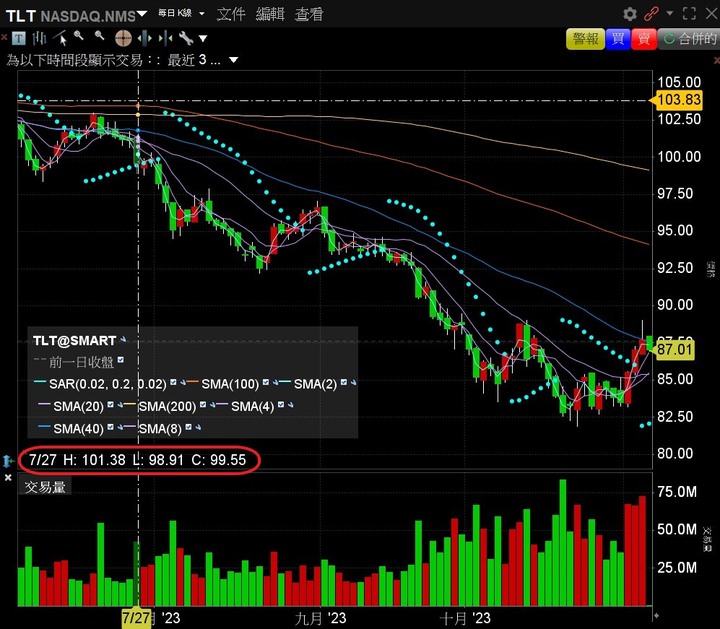Screen dimensions: 720x629
Task: Click the TLT ticker symbol text
Action: coord(21,16)
